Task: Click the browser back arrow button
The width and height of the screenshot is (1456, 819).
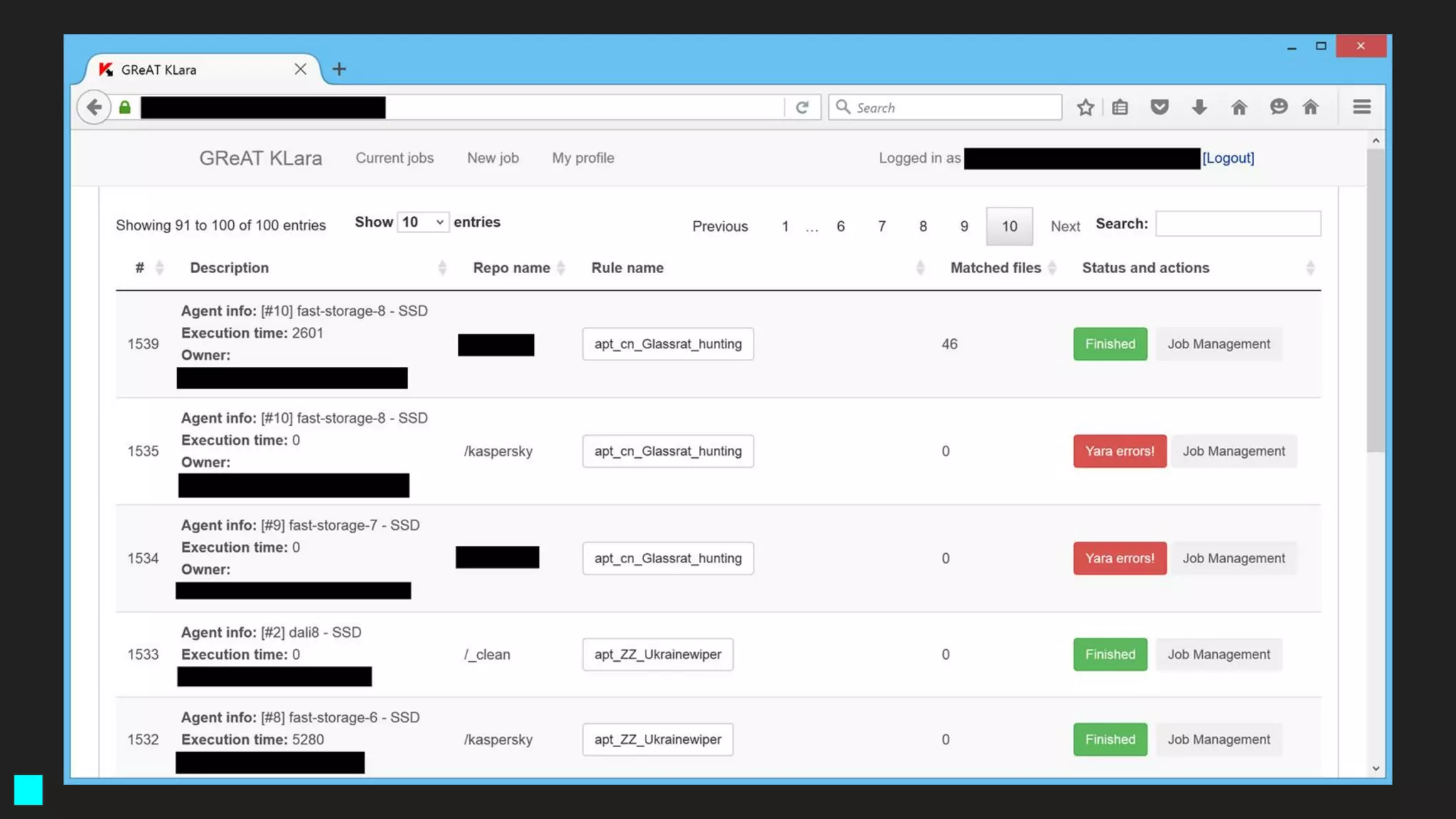Action: click(x=94, y=107)
